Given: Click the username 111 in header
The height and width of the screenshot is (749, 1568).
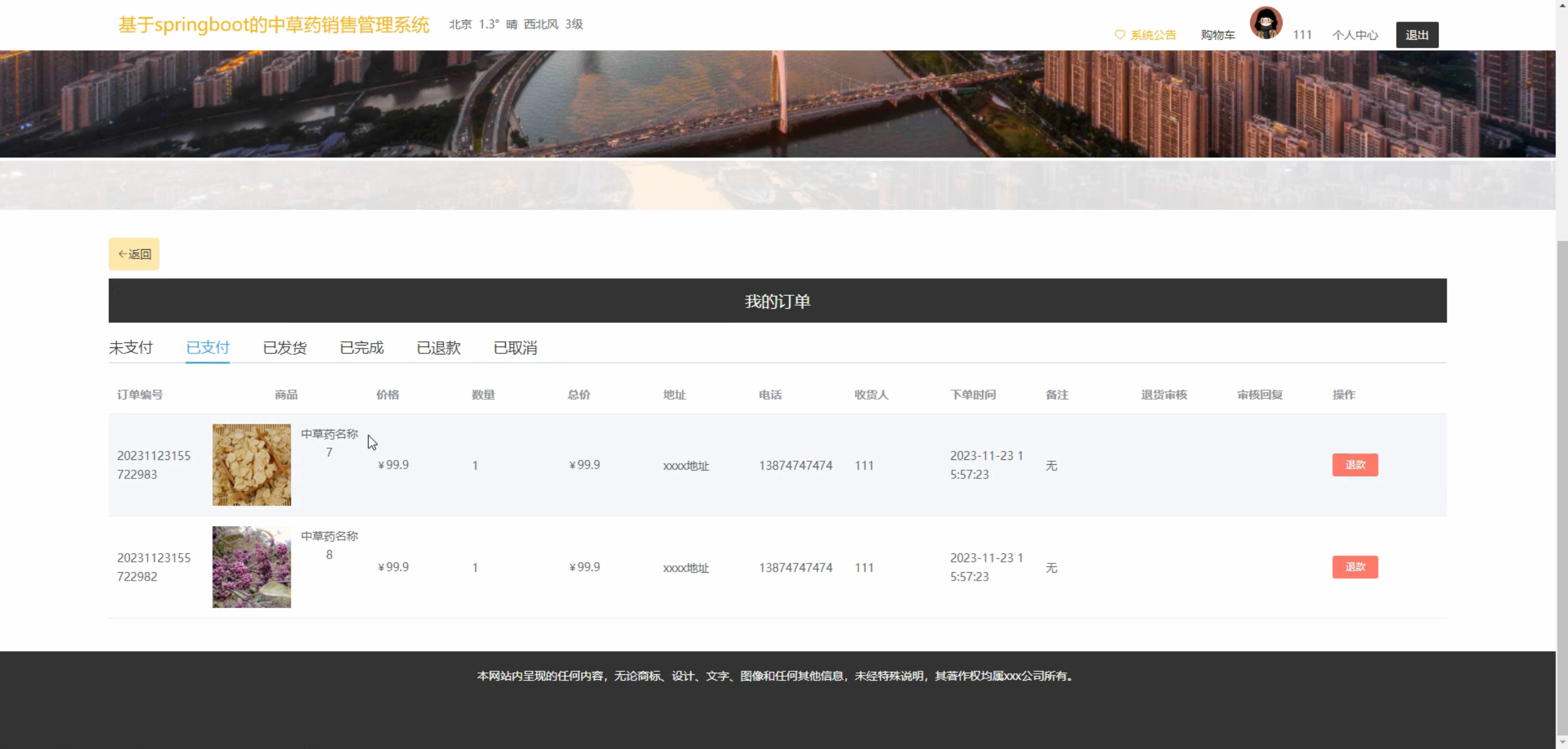Looking at the screenshot, I should [x=1302, y=35].
